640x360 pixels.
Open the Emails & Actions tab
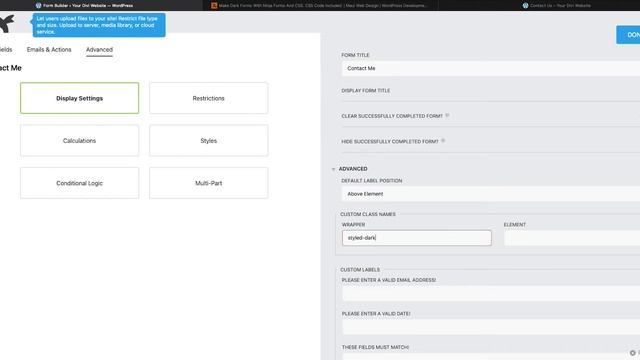(49, 49)
